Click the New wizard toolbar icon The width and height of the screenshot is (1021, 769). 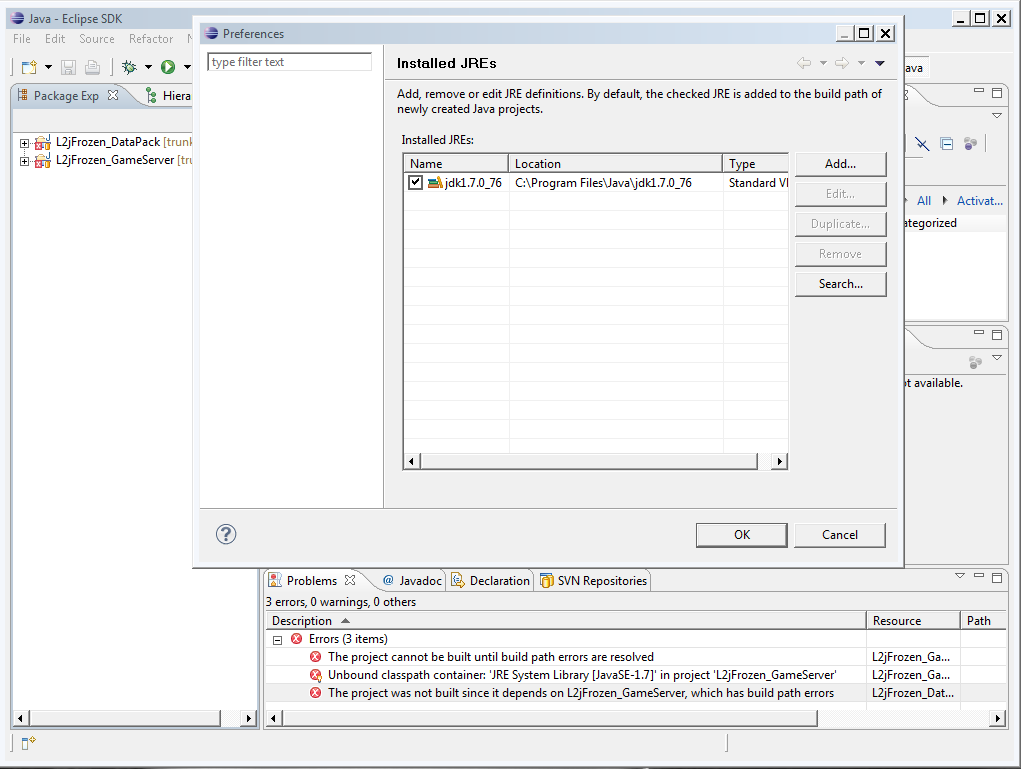[x=29, y=67]
